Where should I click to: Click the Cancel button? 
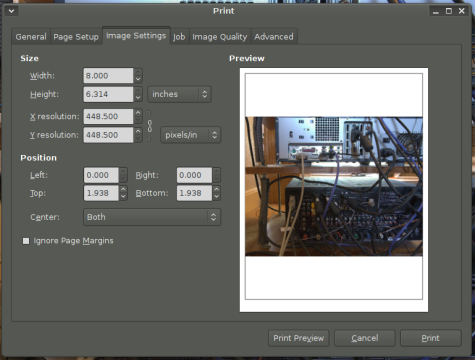tap(365, 338)
